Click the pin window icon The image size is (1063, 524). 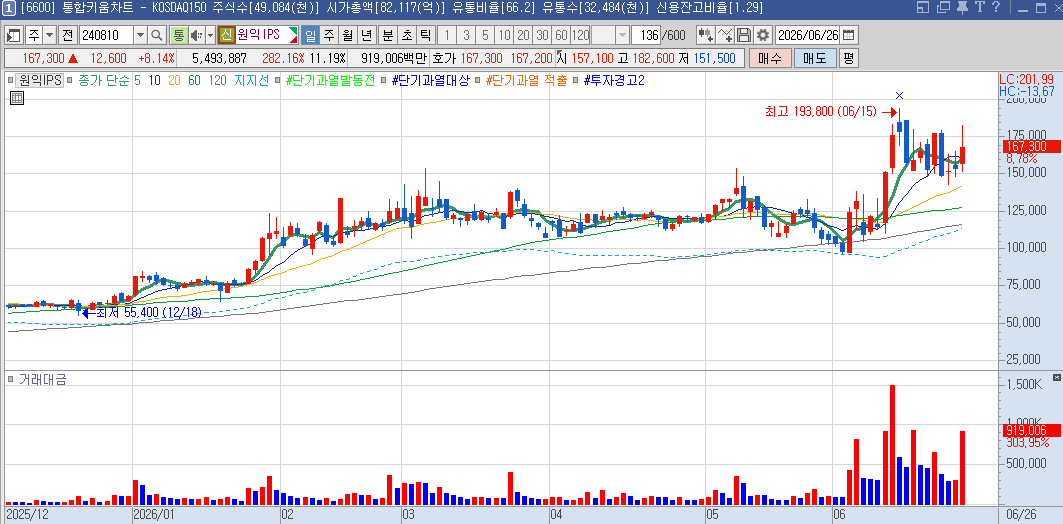(961, 8)
